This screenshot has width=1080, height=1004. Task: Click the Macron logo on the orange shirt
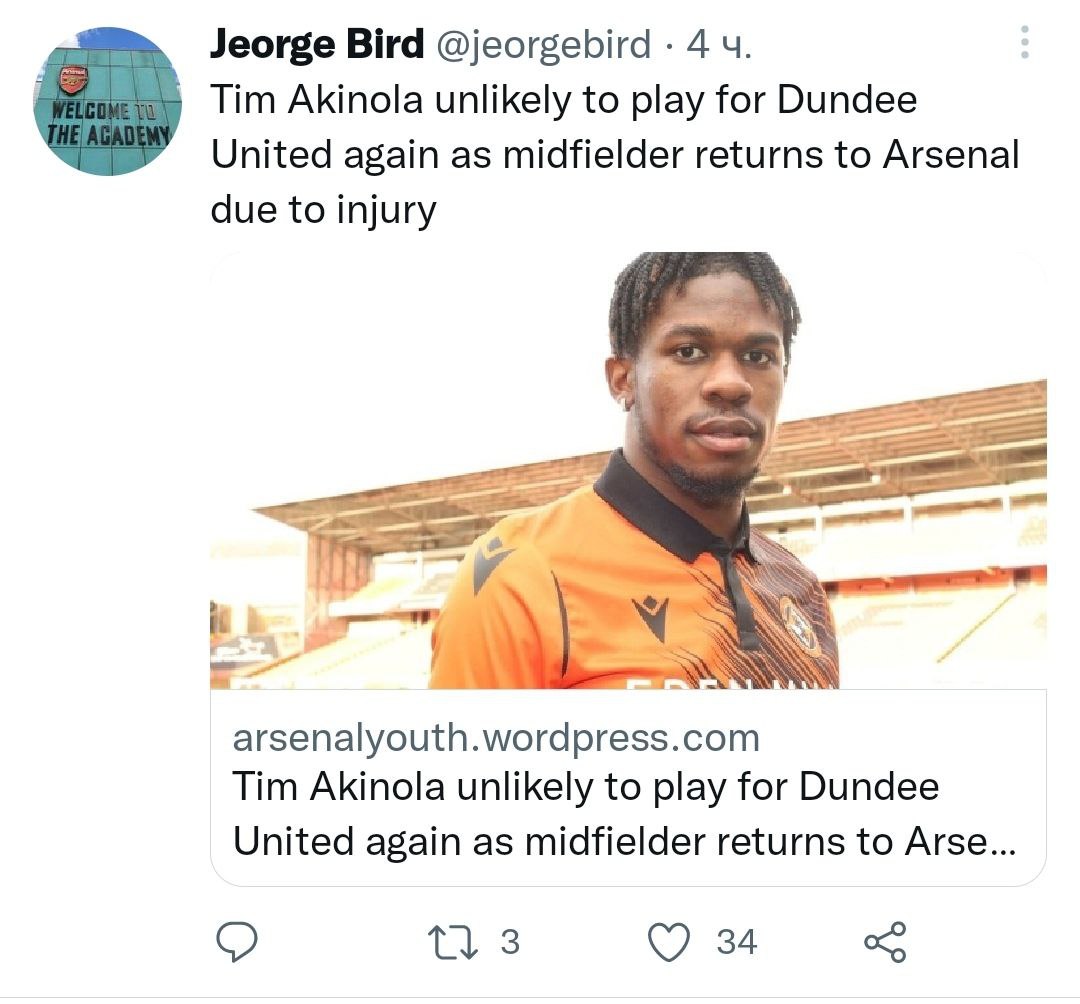651,618
